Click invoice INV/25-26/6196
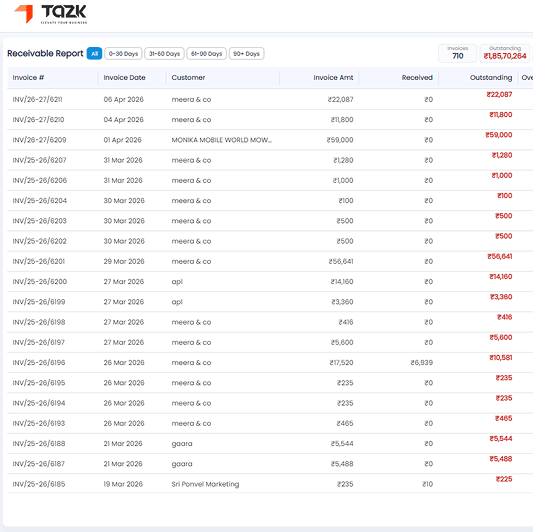 (39, 362)
